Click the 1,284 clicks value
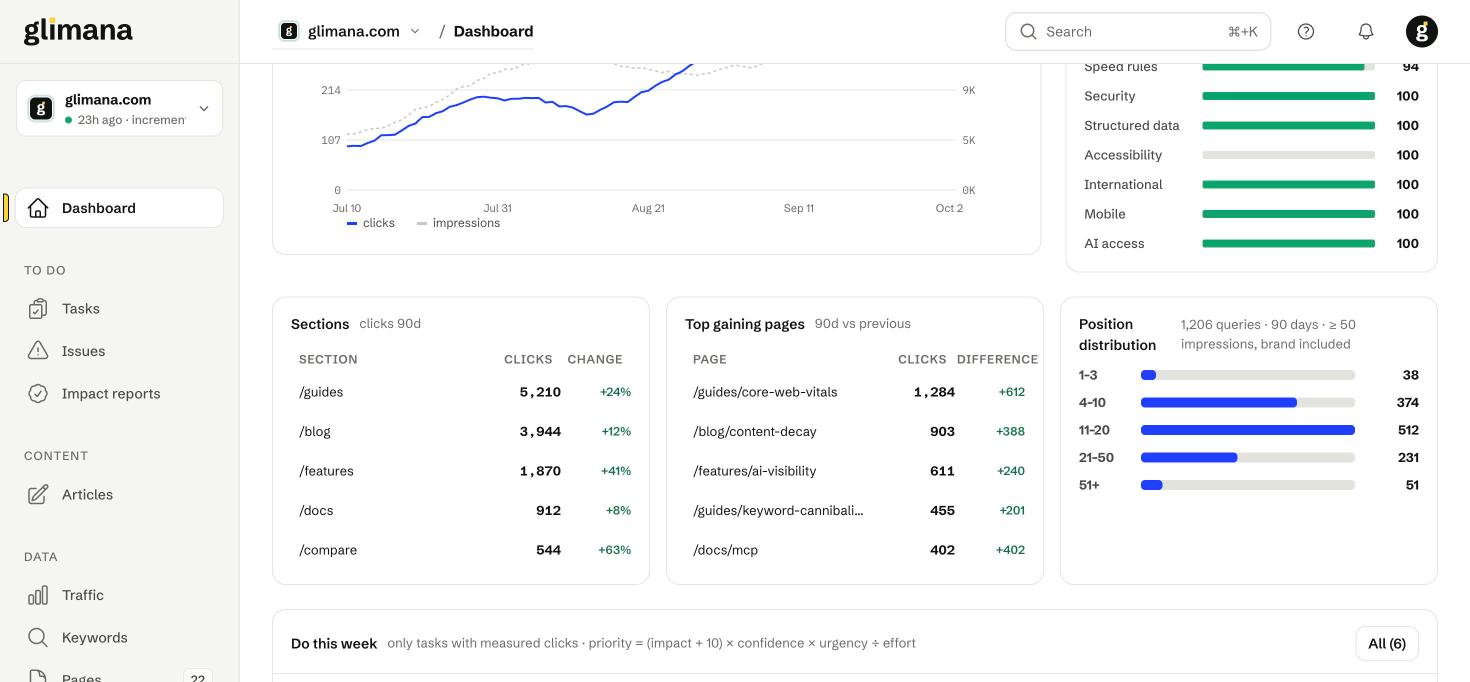Image resolution: width=1470 pixels, height=682 pixels. tap(934, 392)
